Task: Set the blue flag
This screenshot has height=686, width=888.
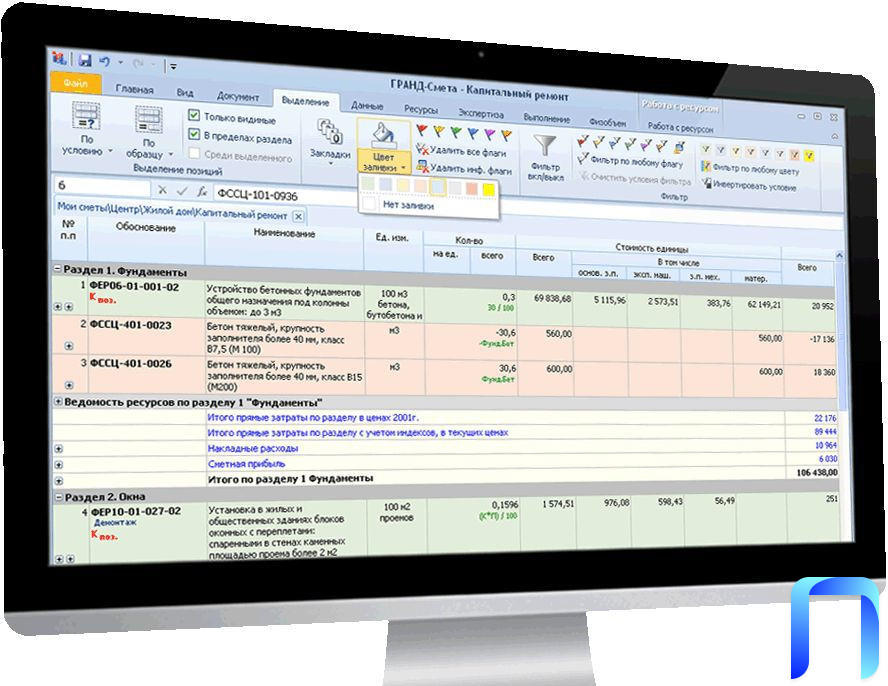Action: coord(473,134)
